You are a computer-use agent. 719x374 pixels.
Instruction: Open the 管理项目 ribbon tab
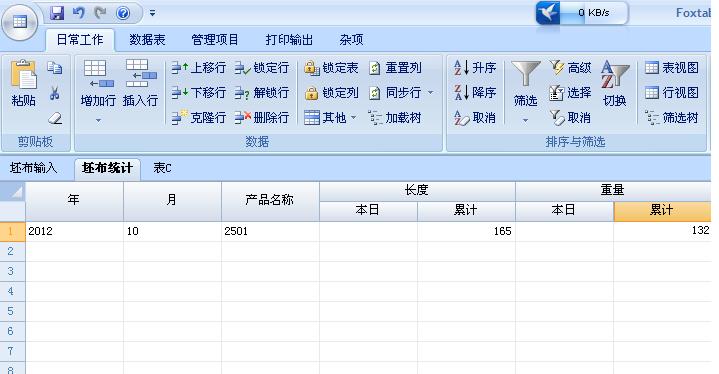click(x=215, y=40)
